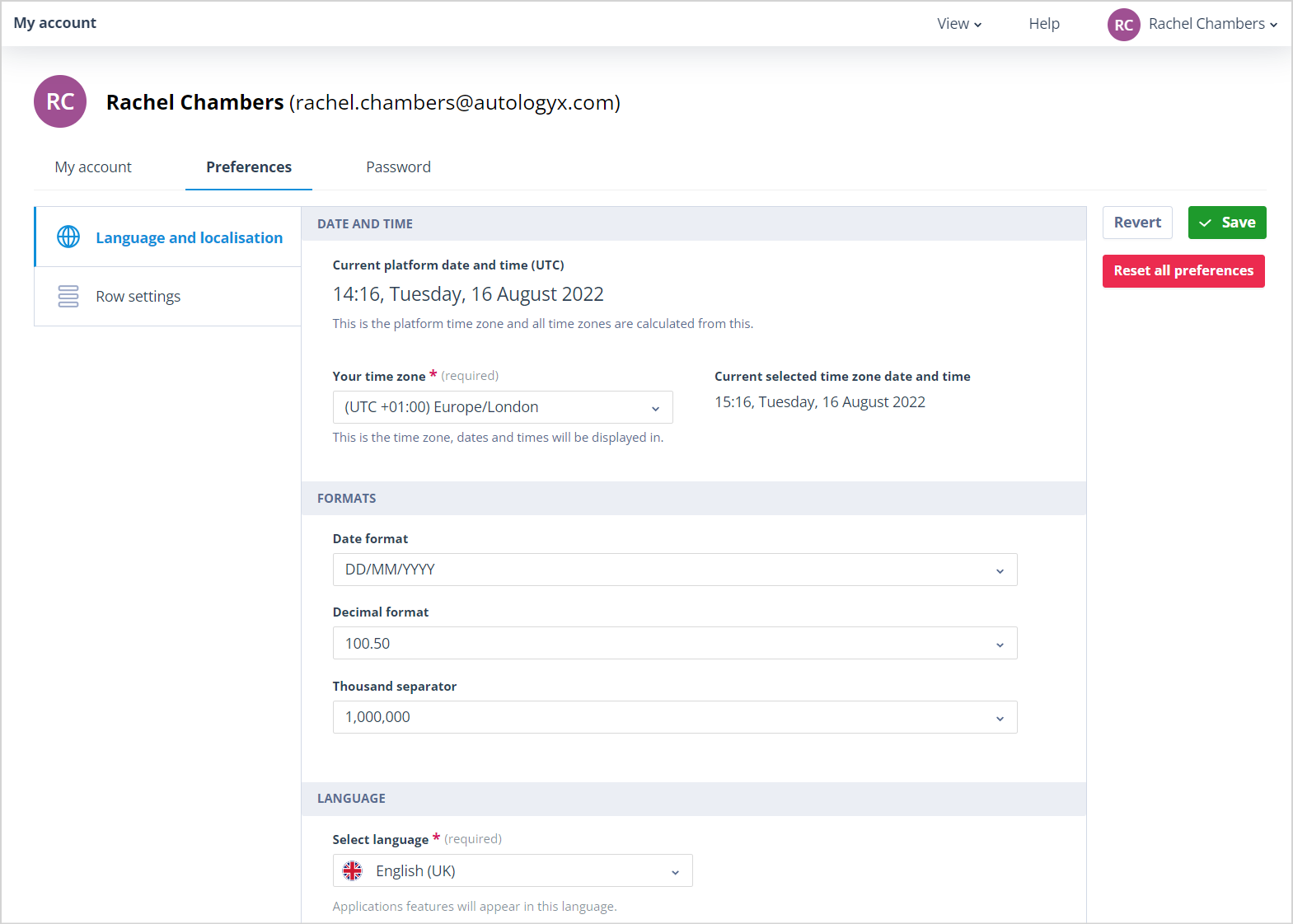This screenshot has width=1293, height=924.
Task: Click the DATE AND TIME section header
Action: tap(694, 223)
